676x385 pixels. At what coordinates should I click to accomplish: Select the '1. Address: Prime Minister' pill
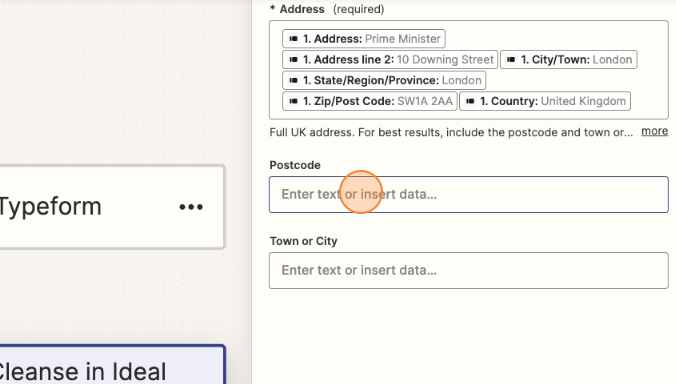click(x=363, y=39)
